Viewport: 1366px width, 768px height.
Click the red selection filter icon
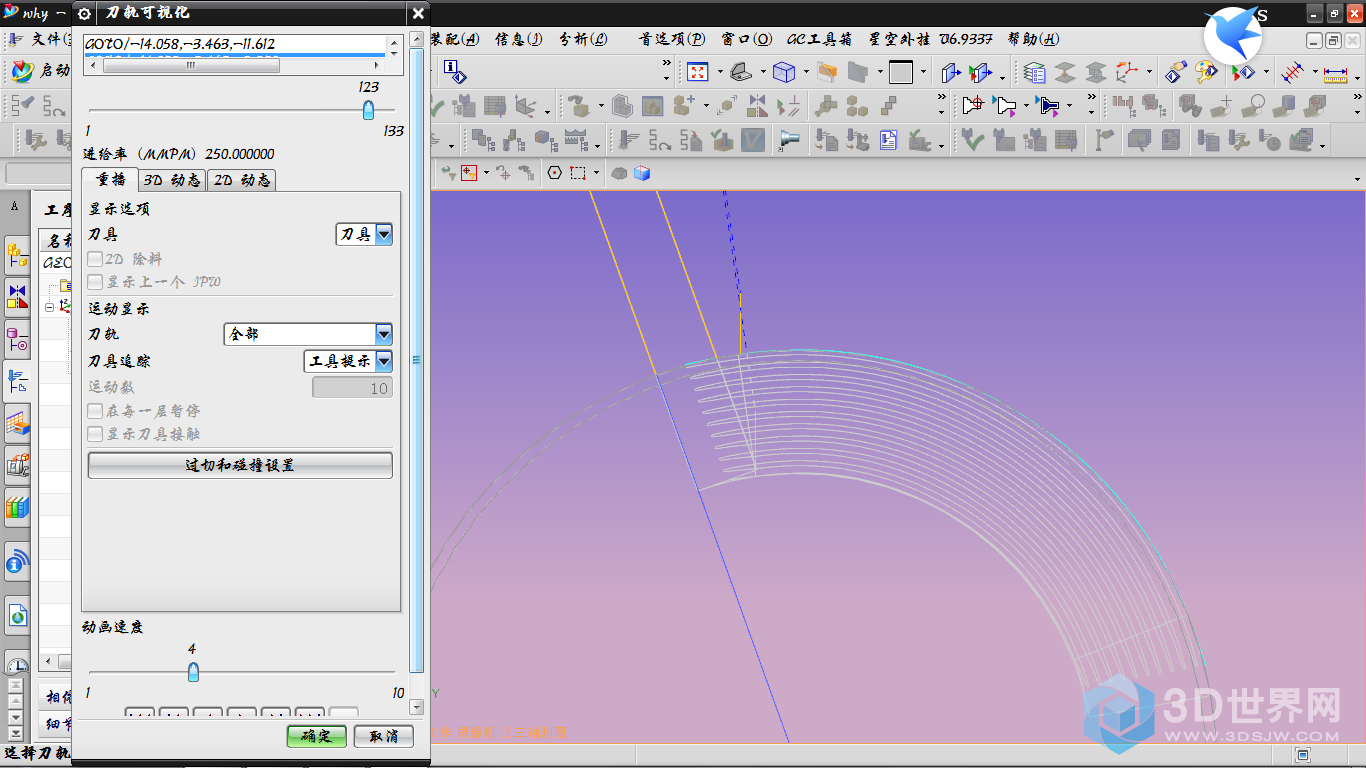point(469,173)
